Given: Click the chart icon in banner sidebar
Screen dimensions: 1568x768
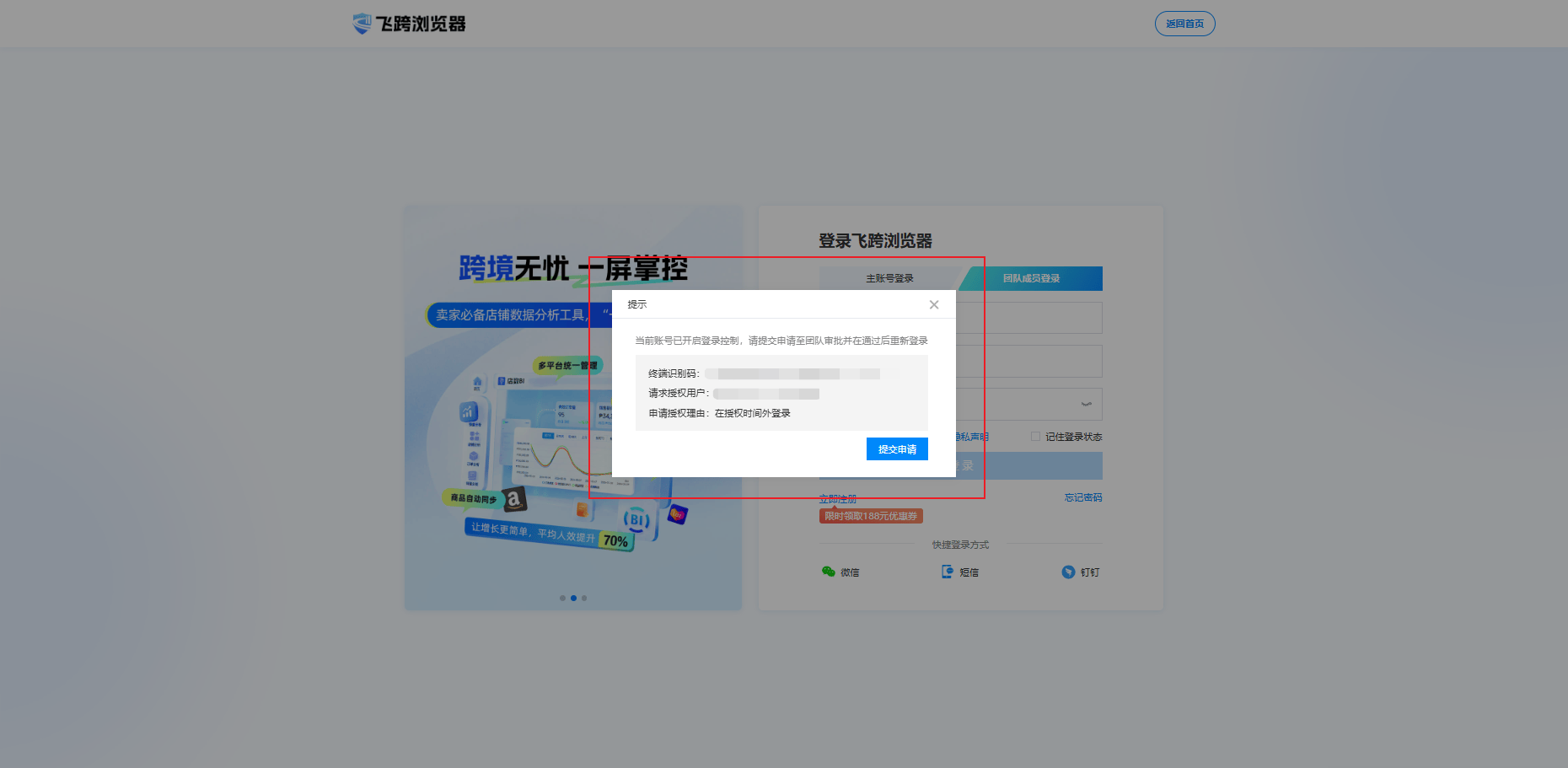Looking at the screenshot, I should [x=469, y=411].
